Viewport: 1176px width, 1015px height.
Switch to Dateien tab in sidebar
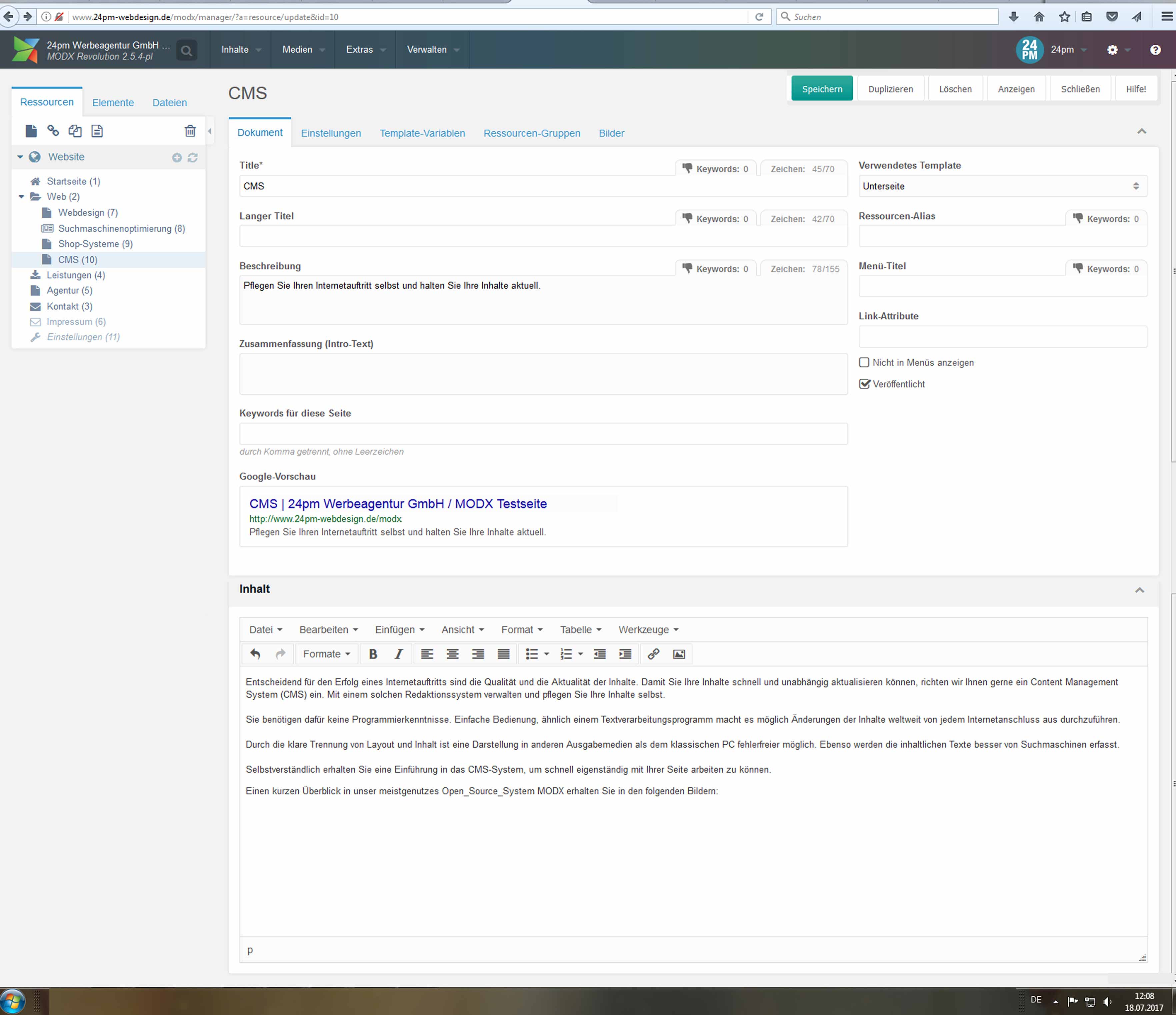tap(170, 103)
